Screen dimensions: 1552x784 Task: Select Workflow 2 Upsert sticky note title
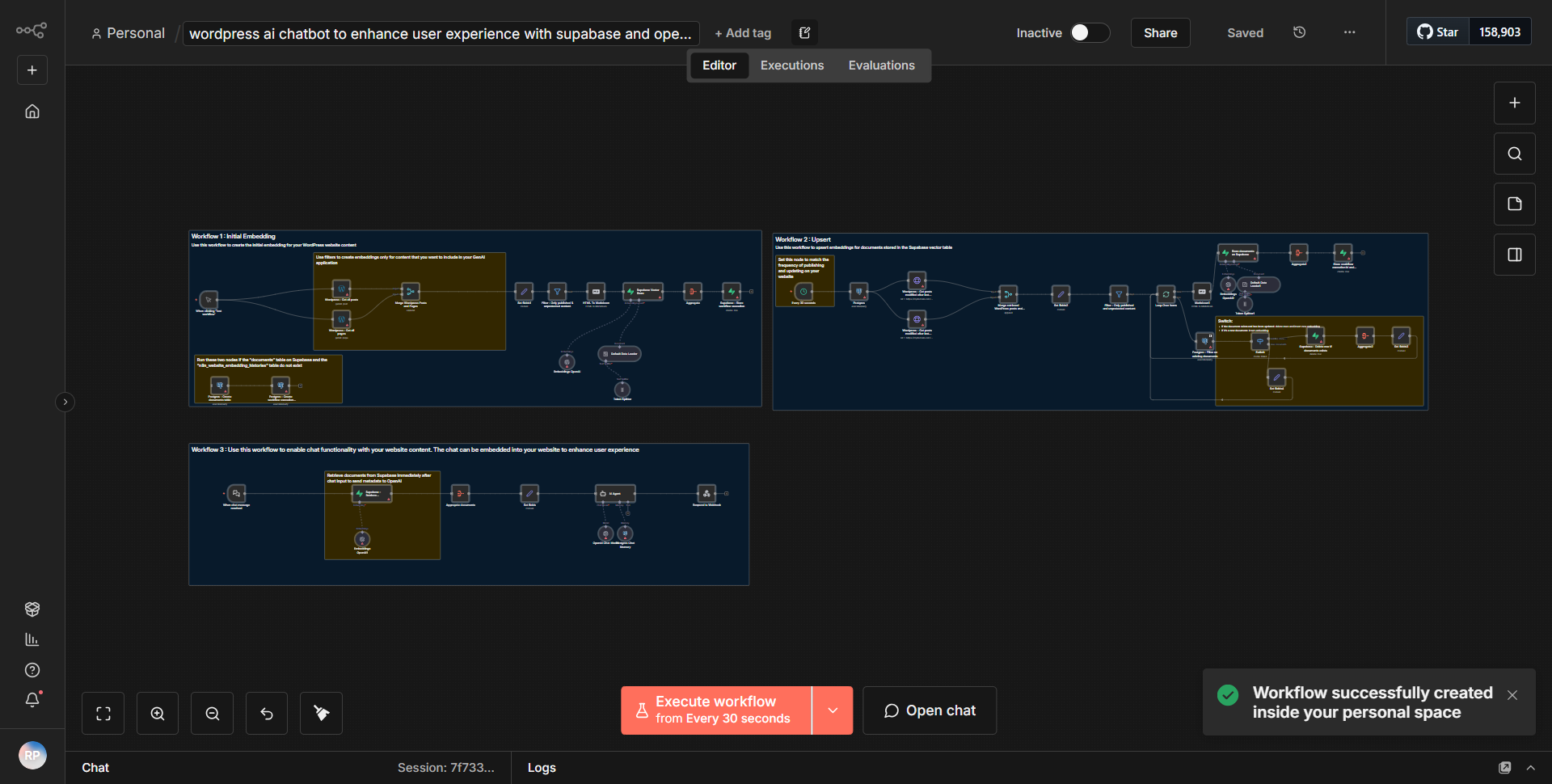point(803,240)
